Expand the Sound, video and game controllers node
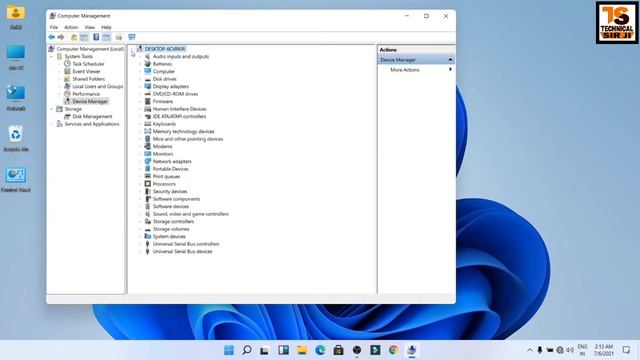This screenshot has width=640, height=360. tap(140, 214)
